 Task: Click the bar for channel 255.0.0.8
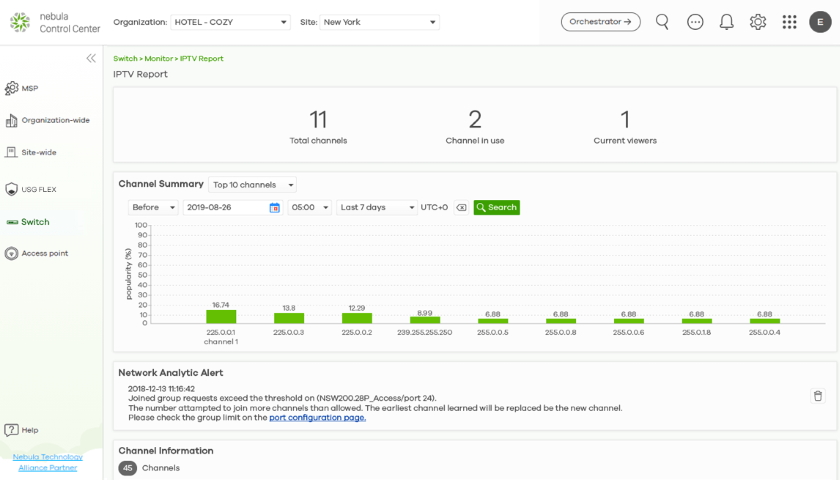click(561, 321)
